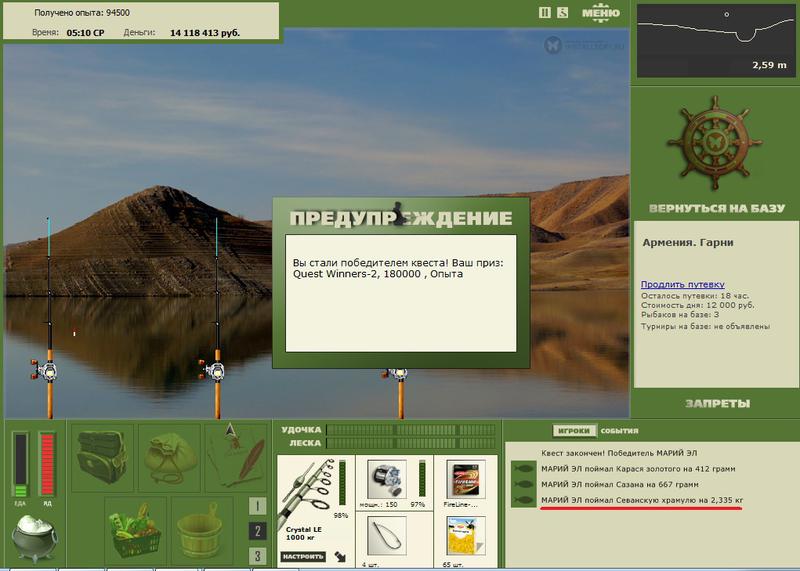Click the depth profile map
Image resolution: width=800 pixels, height=571 pixels.
pyautogui.click(x=716, y=41)
